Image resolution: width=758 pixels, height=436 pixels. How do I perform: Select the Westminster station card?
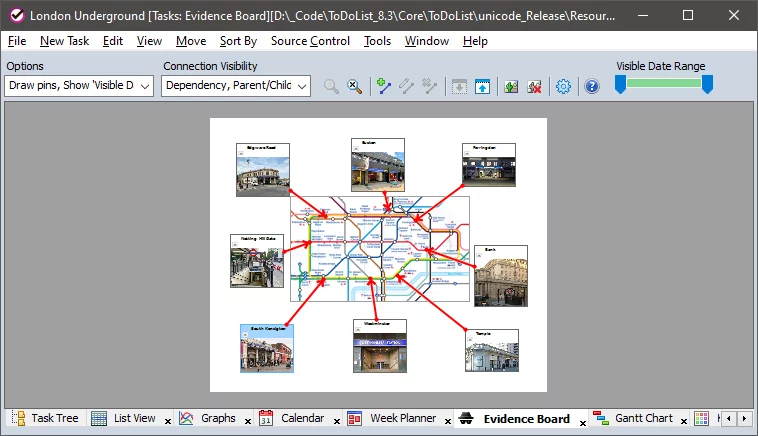pos(379,346)
